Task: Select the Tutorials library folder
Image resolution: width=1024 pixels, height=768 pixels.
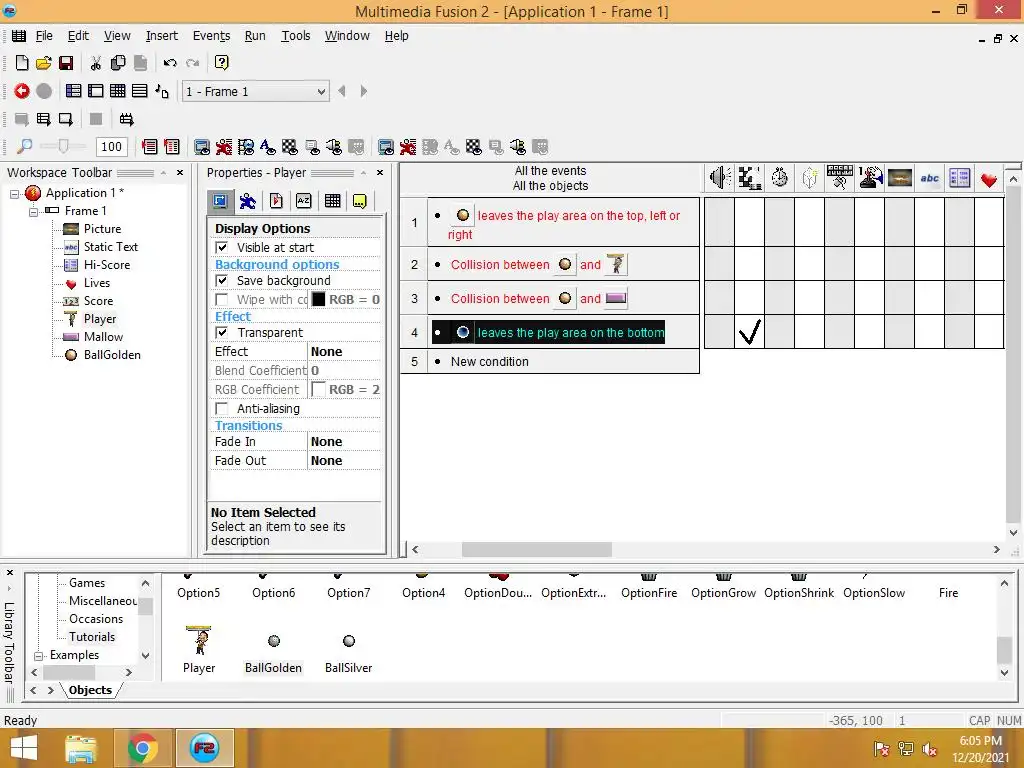Action: [x=92, y=637]
